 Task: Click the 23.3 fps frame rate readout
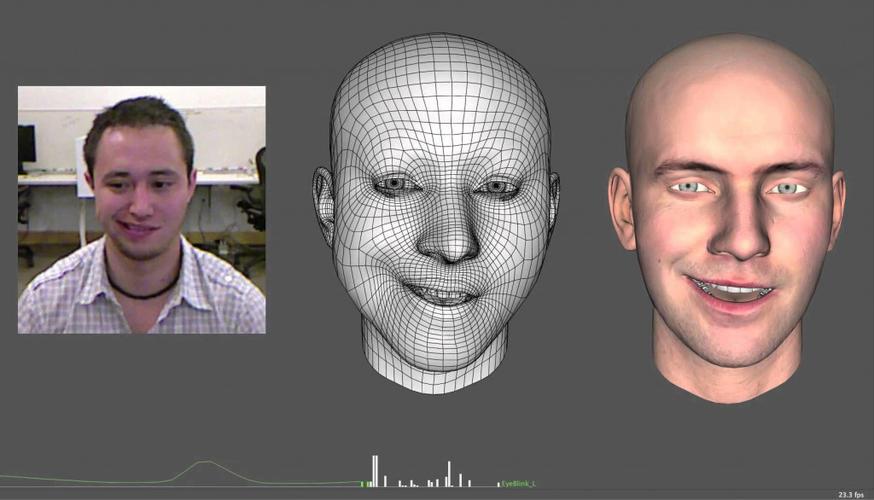(x=851, y=494)
